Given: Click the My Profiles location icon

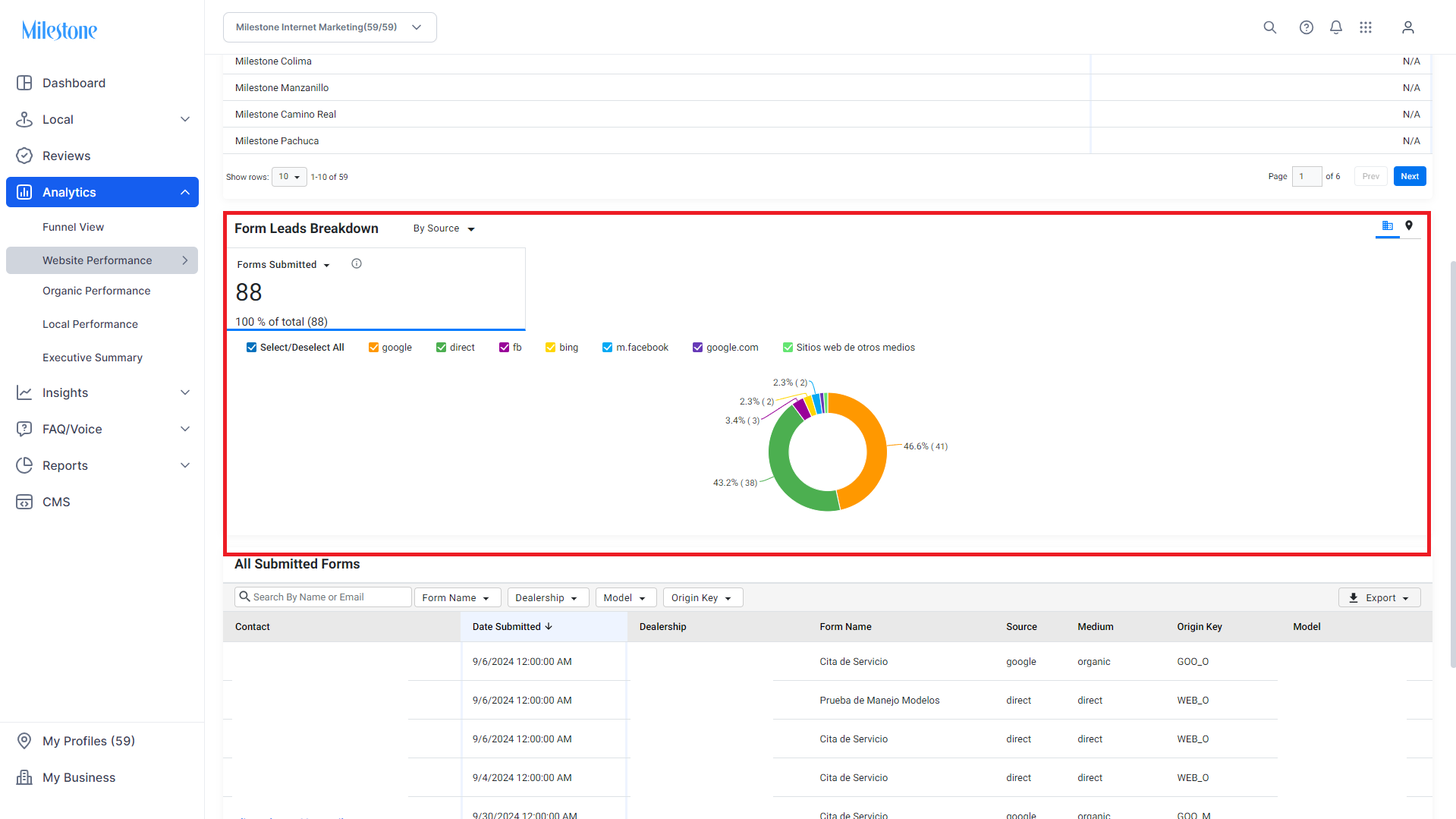Looking at the screenshot, I should (x=24, y=741).
